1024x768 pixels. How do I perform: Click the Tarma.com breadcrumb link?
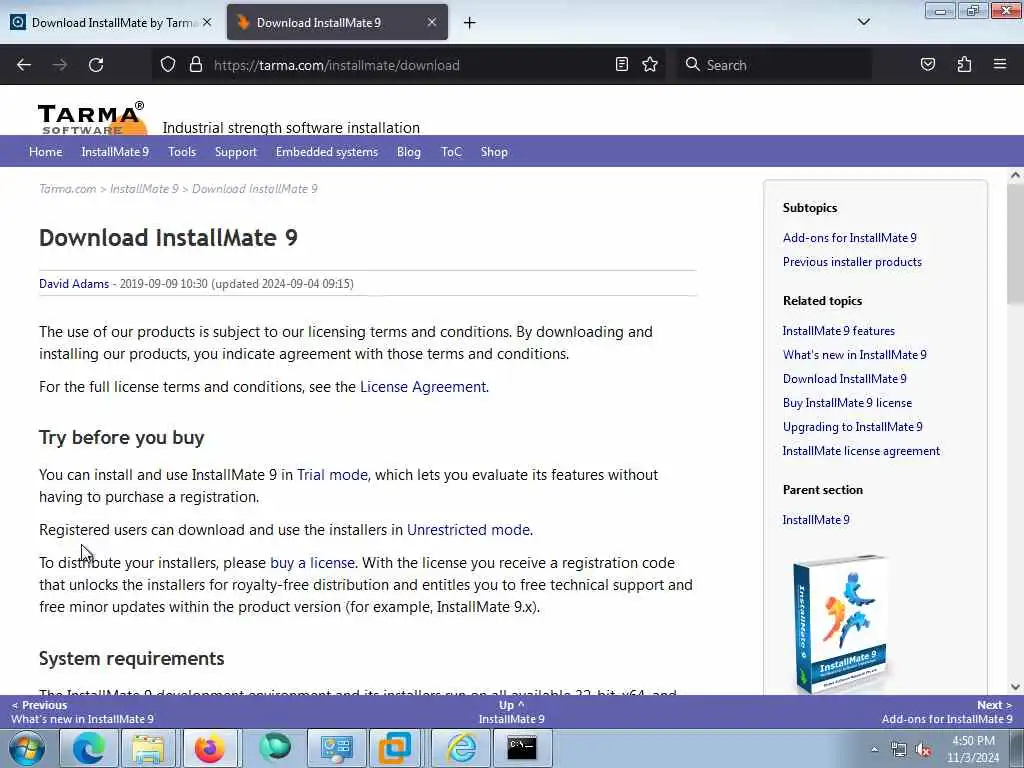click(67, 189)
